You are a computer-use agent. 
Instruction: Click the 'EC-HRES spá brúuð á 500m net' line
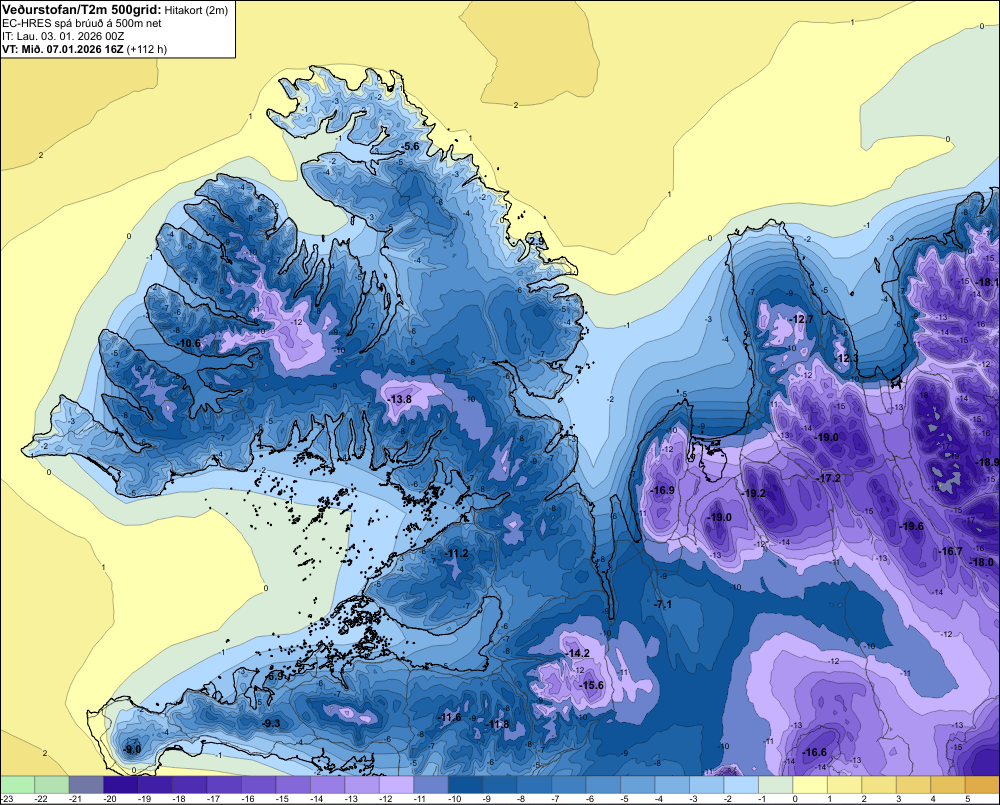(82, 23)
